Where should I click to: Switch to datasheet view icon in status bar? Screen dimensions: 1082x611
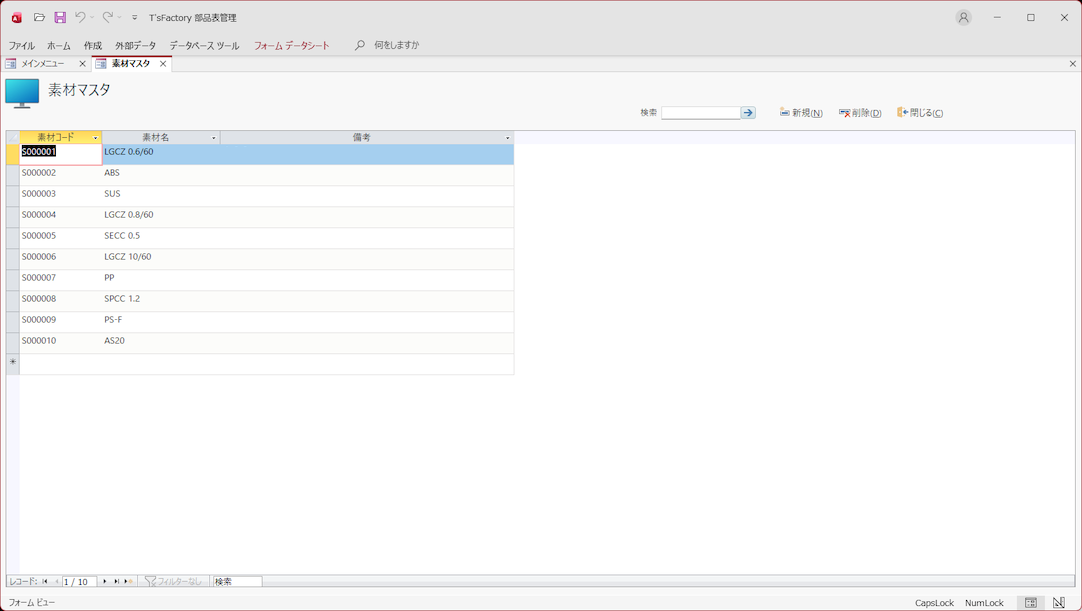[x=1030, y=603]
